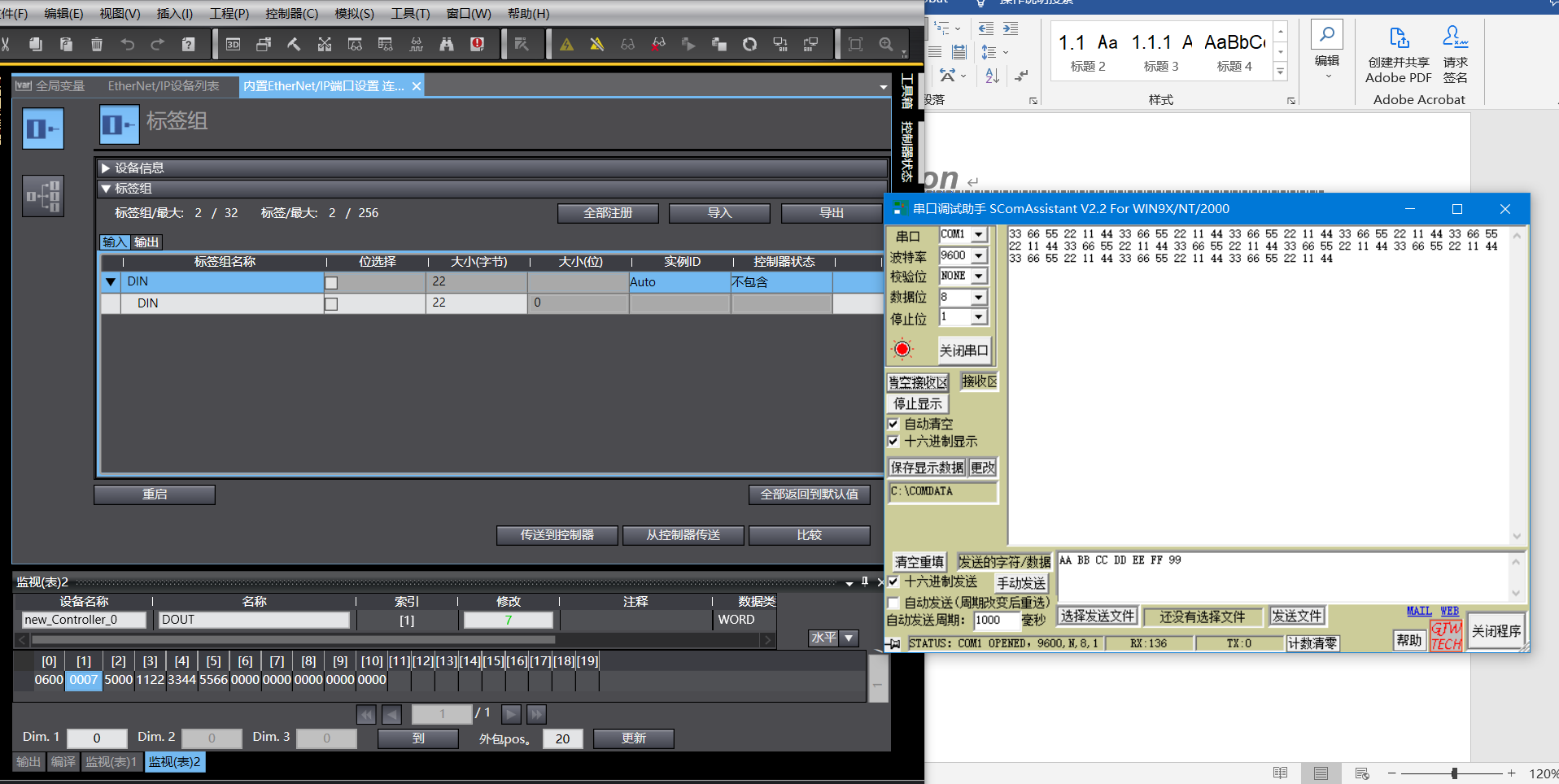Adjust the Word zoom slider handle
Image resolution: width=1559 pixels, height=784 pixels.
pyautogui.click(x=1454, y=773)
